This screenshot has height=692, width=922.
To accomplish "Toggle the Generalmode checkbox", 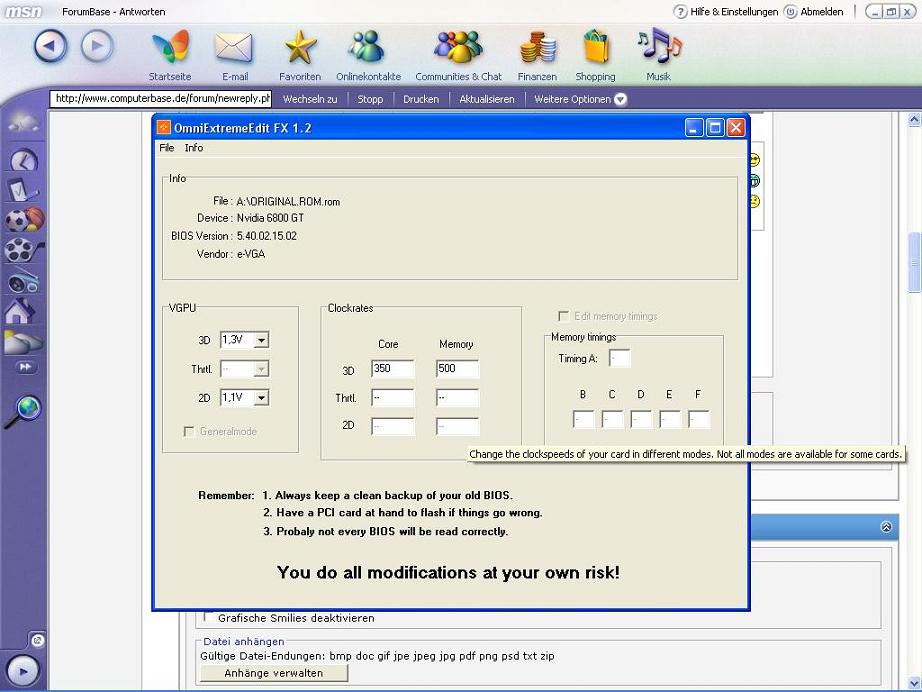I will [x=189, y=432].
